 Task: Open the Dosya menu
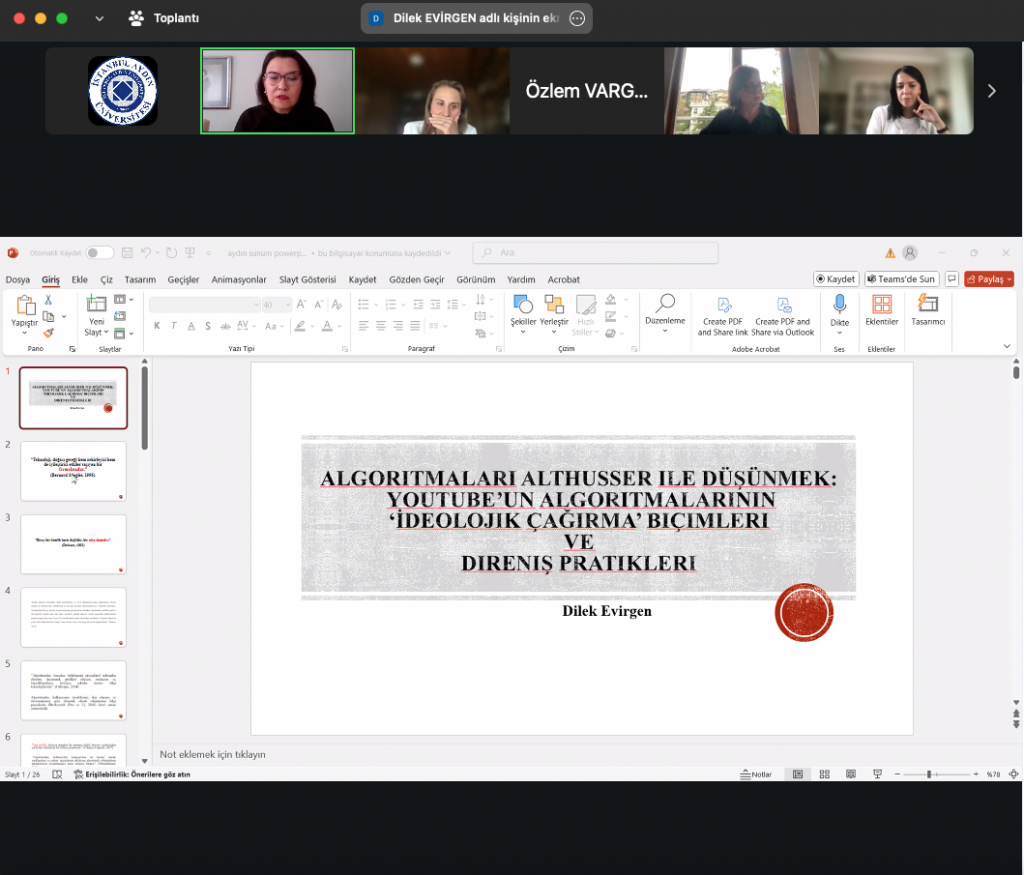pos(18,279)
